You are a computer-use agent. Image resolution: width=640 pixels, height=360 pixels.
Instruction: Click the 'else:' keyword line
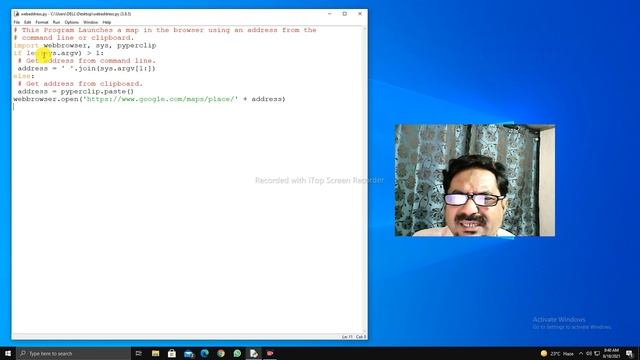pos(24,76)
